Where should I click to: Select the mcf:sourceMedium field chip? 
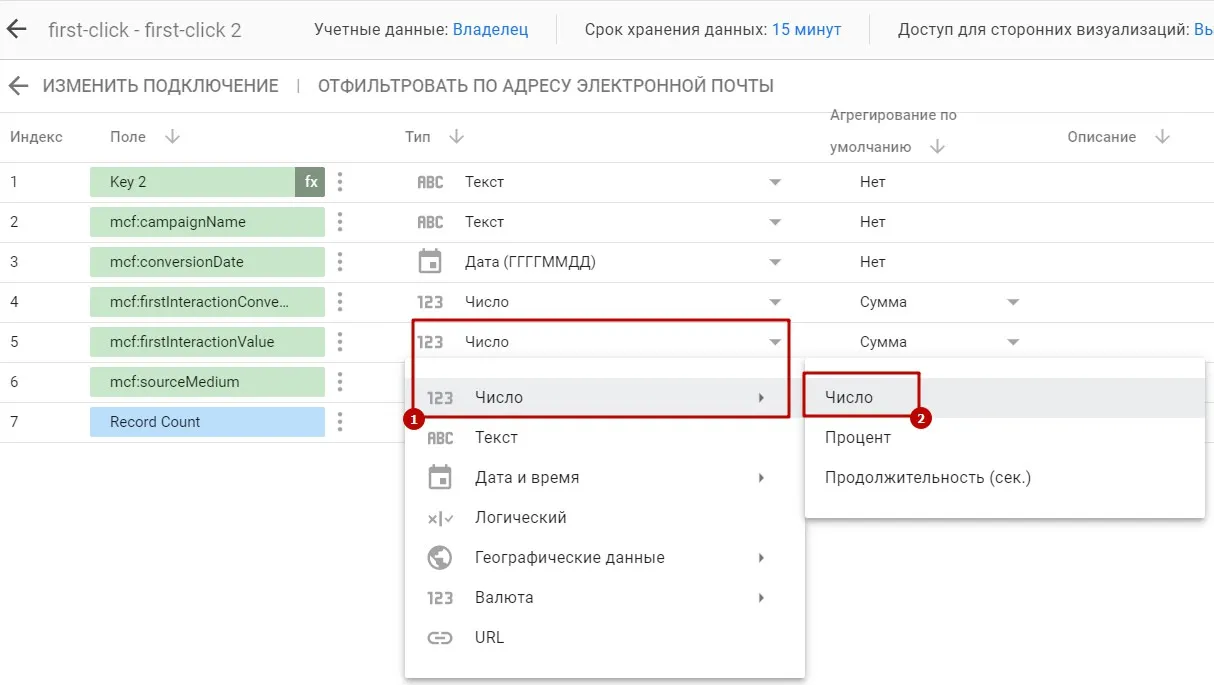tap(207, 382)
